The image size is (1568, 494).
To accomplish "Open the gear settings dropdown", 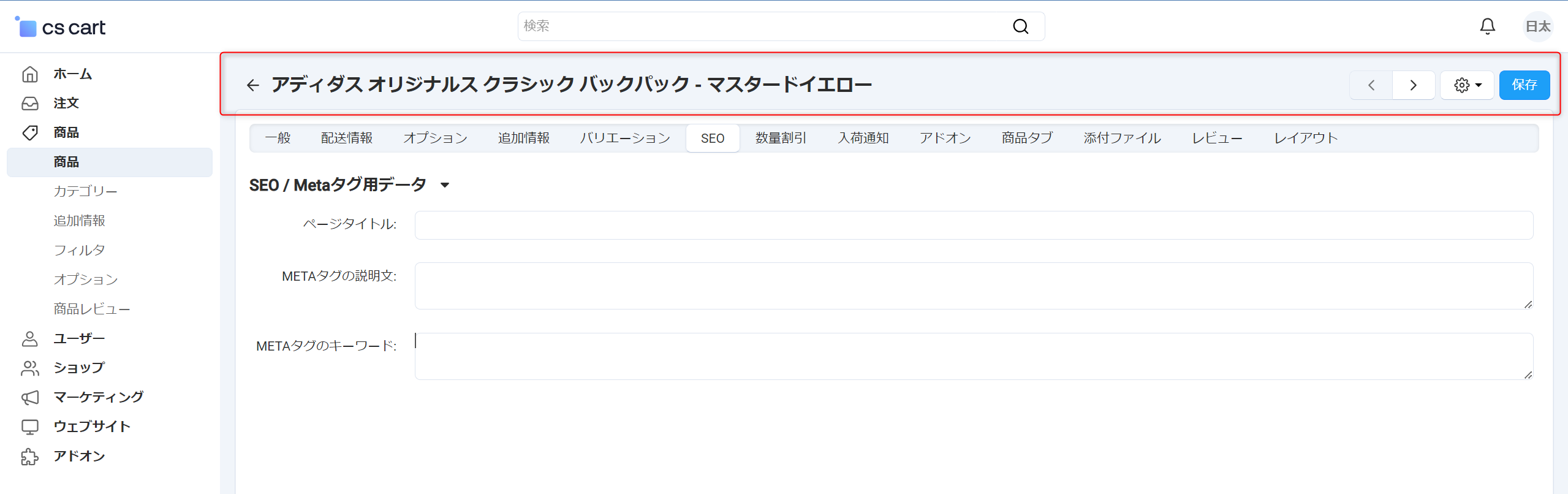I will pyautogui.click(x=1467, y=85).
